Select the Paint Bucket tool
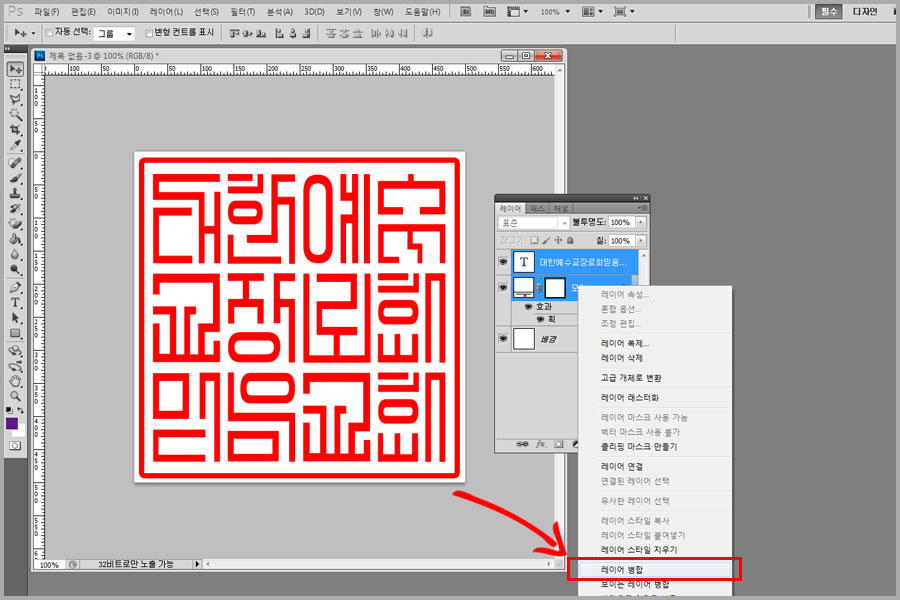This screenshot has height=600, width=900. click(15, 239)
